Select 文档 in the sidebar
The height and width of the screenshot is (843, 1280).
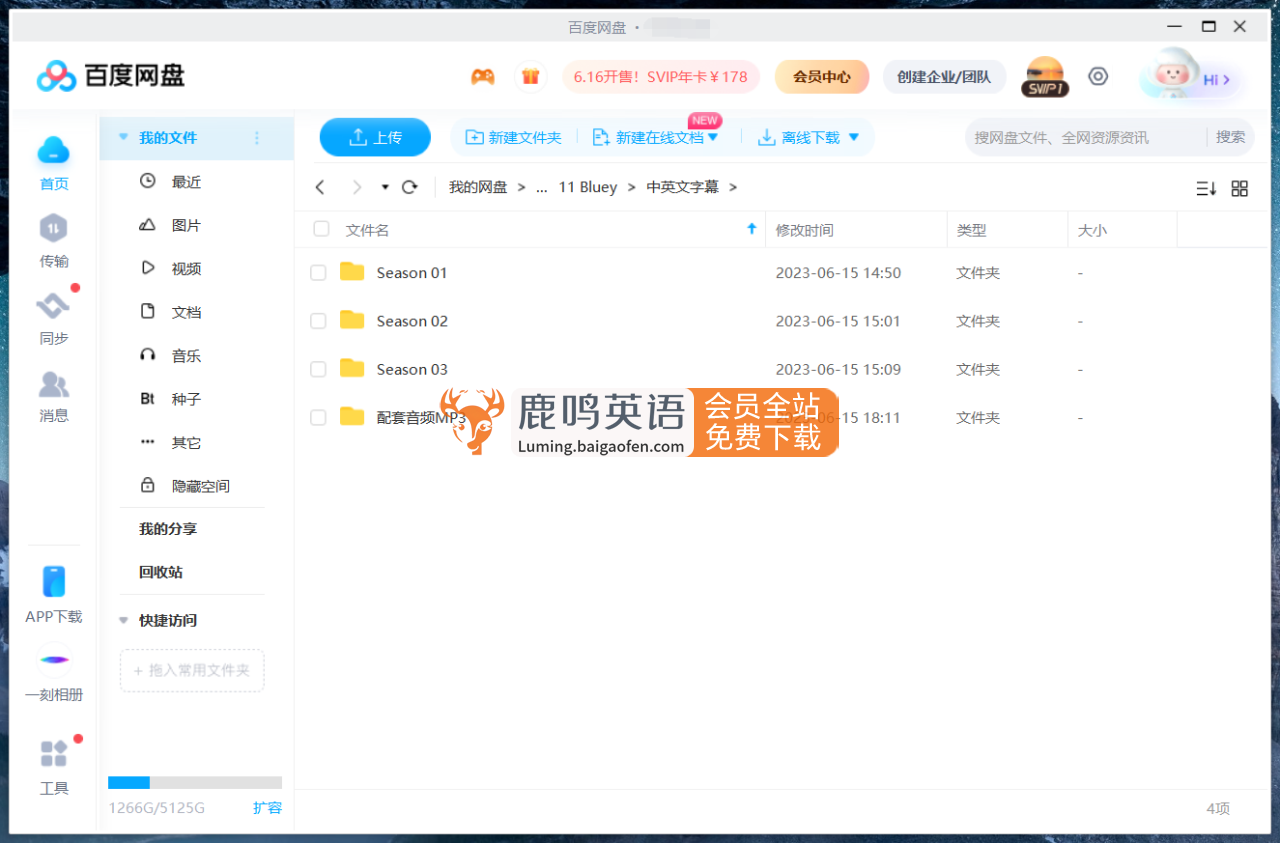(186, 312)
